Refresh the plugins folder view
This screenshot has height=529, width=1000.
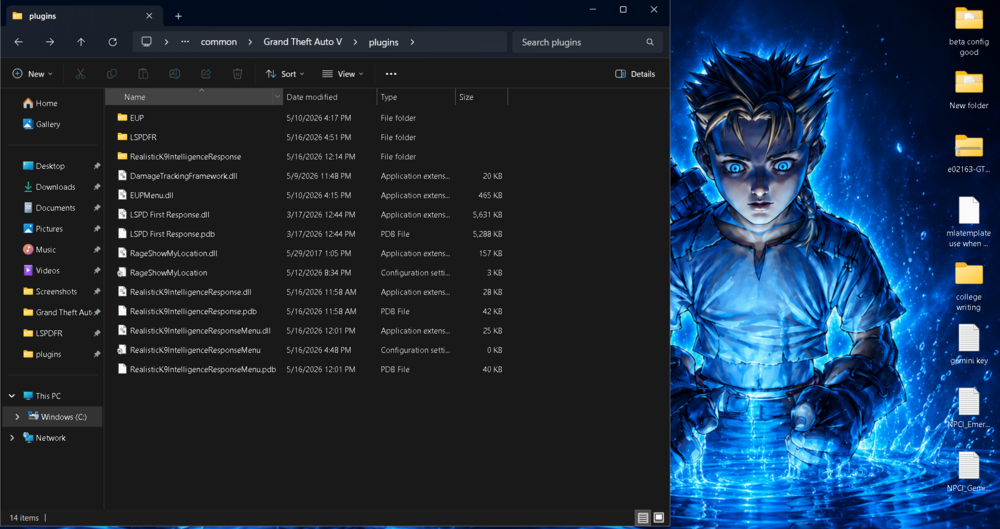click(112, 42)
